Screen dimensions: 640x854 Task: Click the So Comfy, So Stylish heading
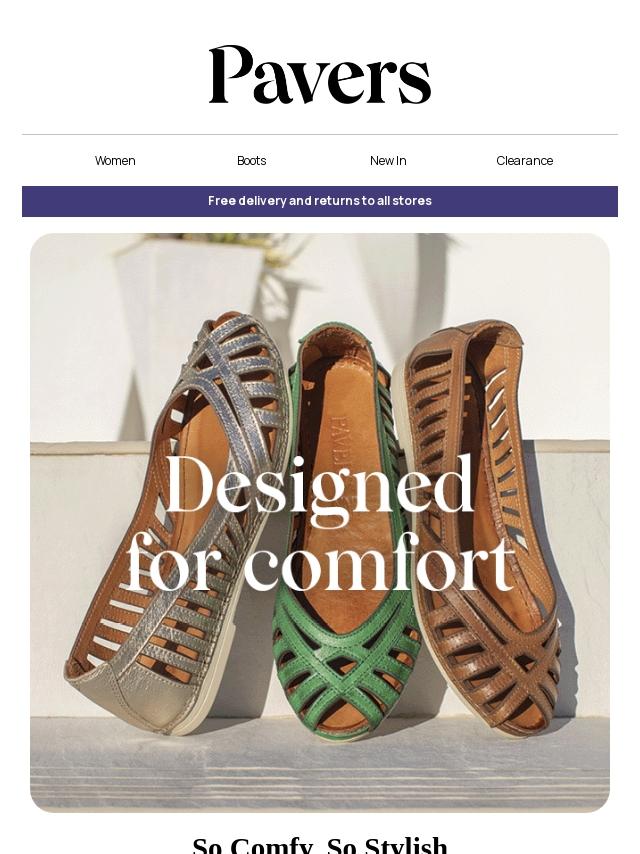pyautogui.click(x=320, y=844)
